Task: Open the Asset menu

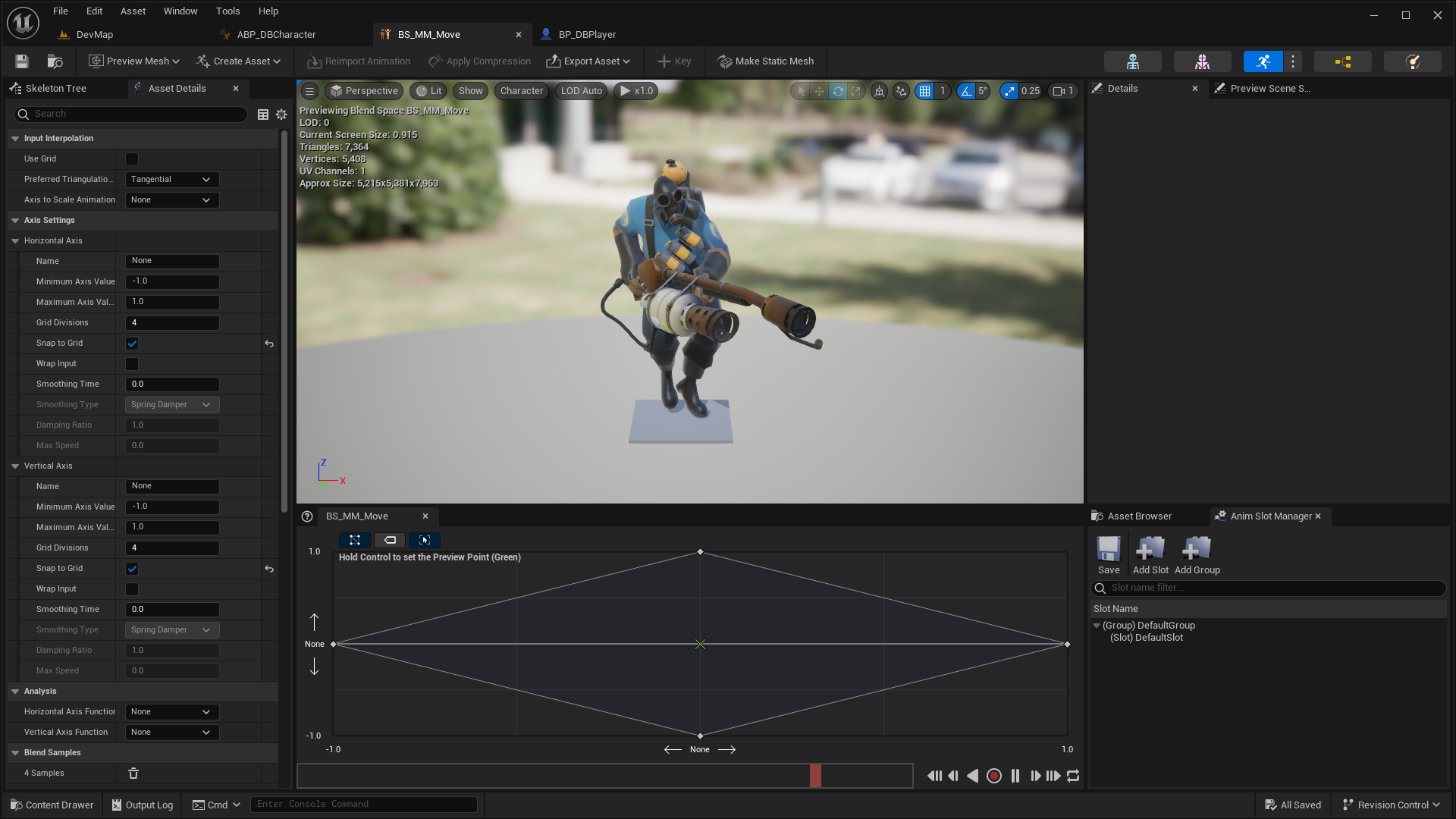Action: coord(133,11)
